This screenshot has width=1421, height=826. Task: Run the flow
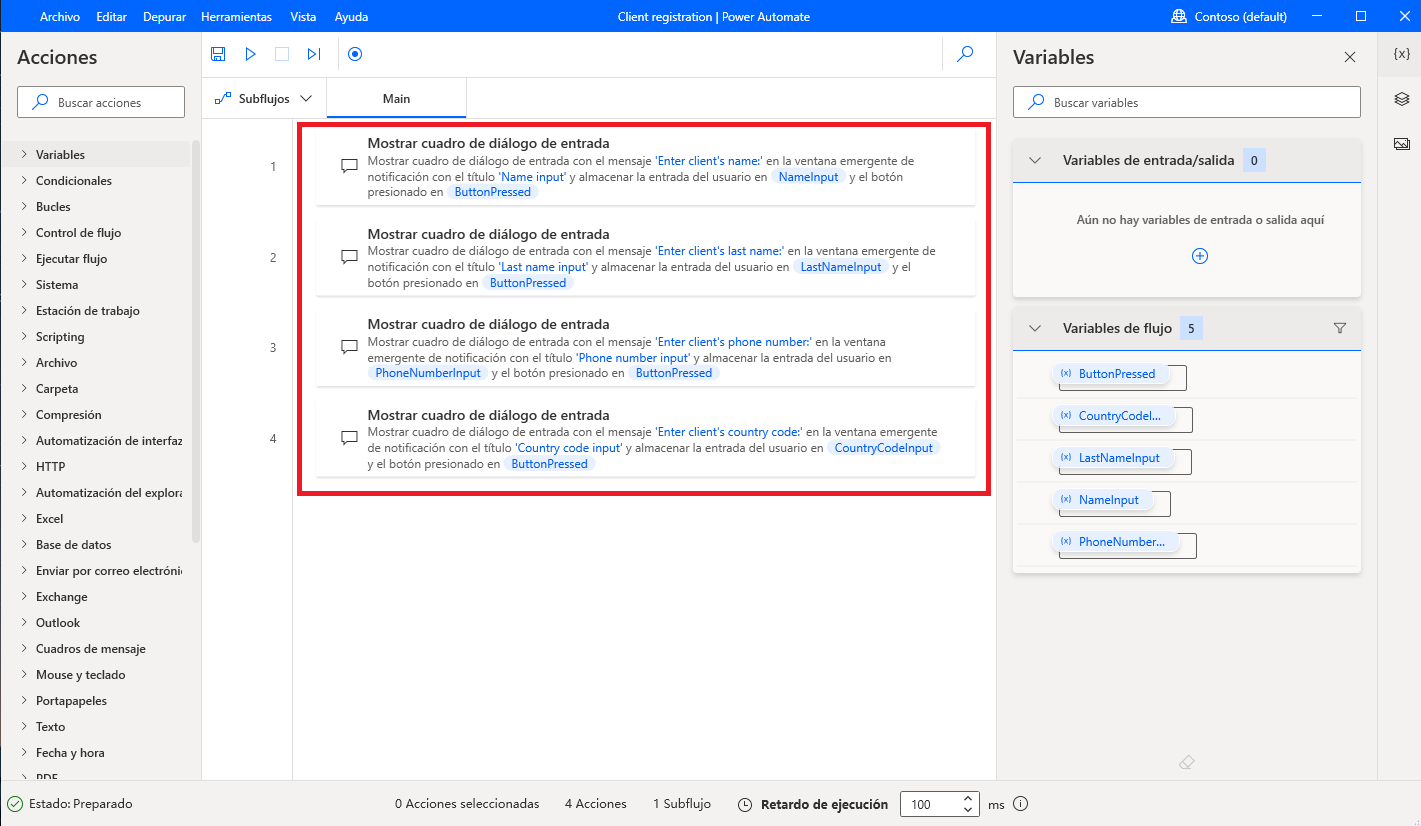point(250,54)
